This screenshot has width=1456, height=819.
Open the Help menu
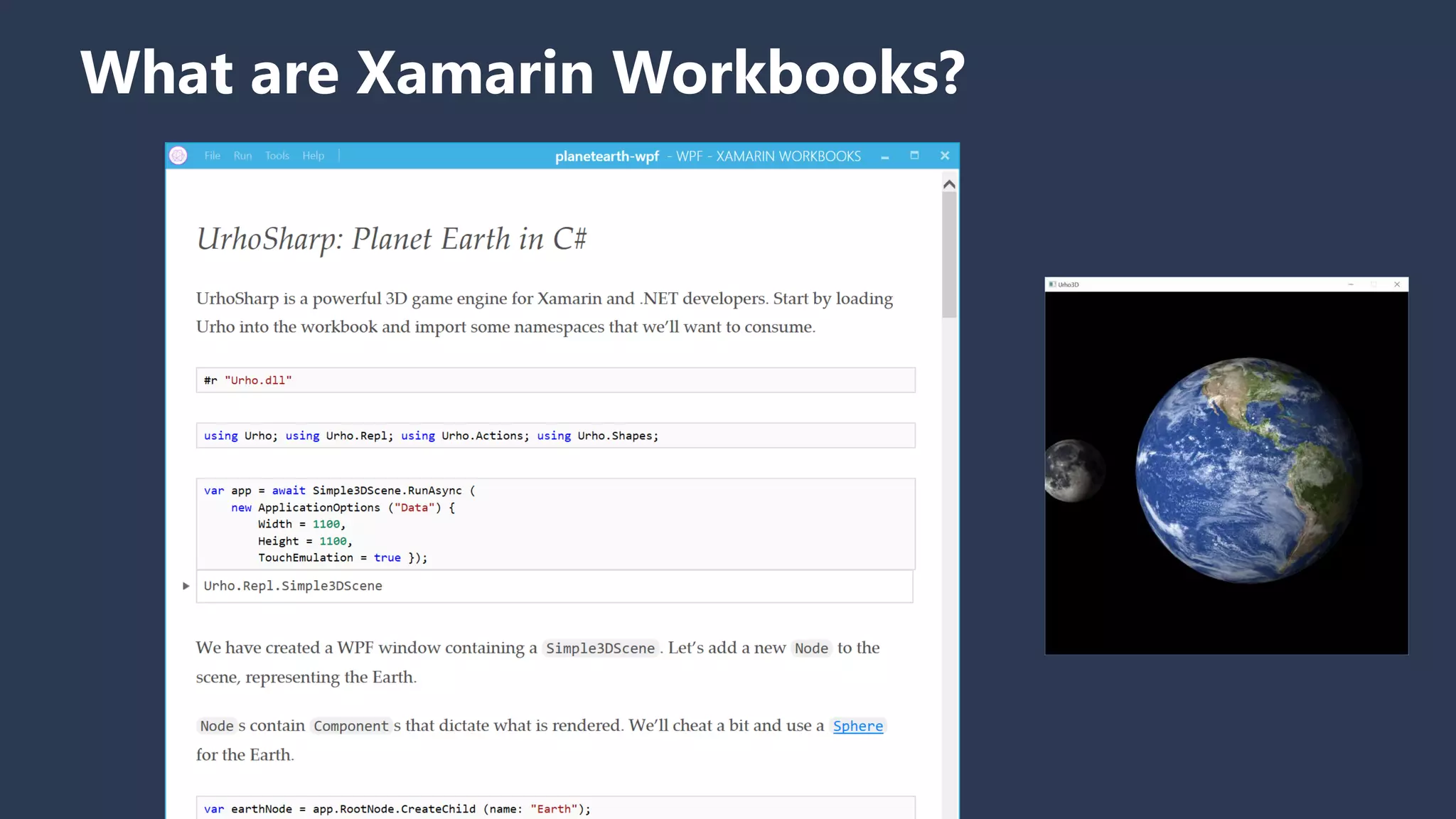point(313,156)
